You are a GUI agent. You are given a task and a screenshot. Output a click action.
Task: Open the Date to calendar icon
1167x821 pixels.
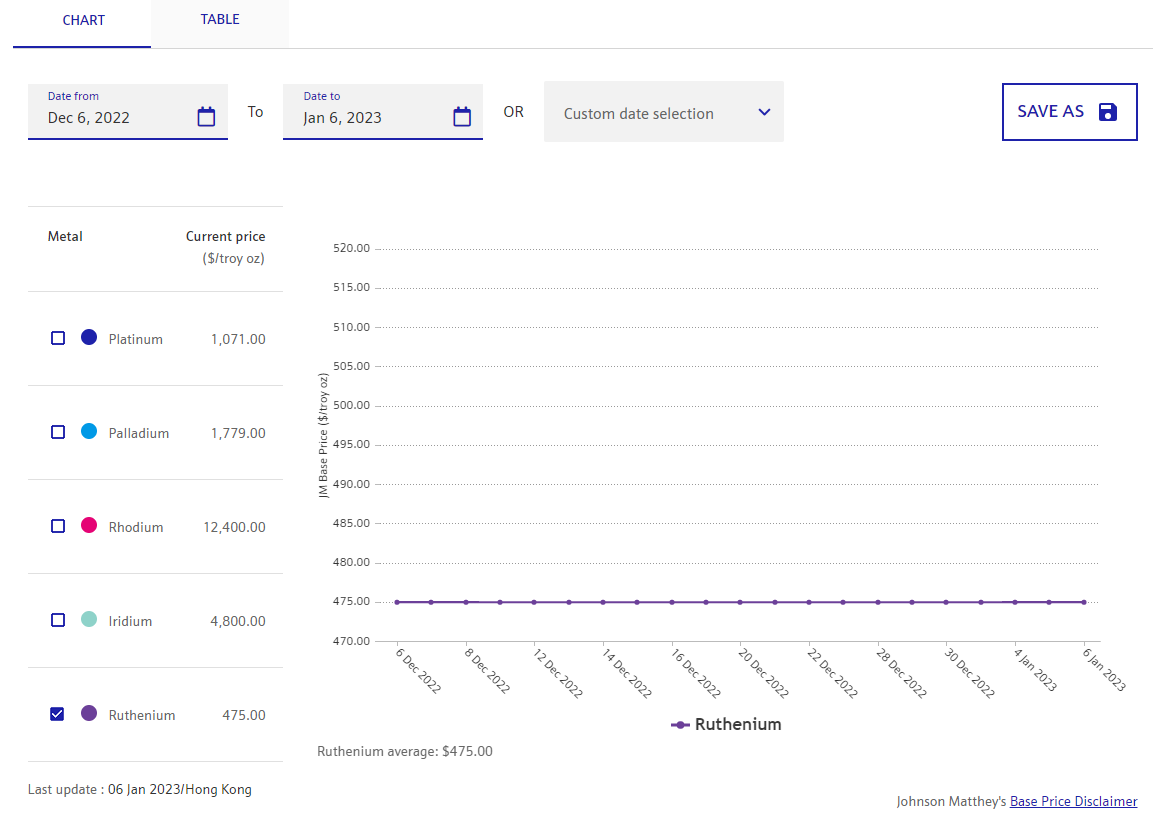point(462,117)
